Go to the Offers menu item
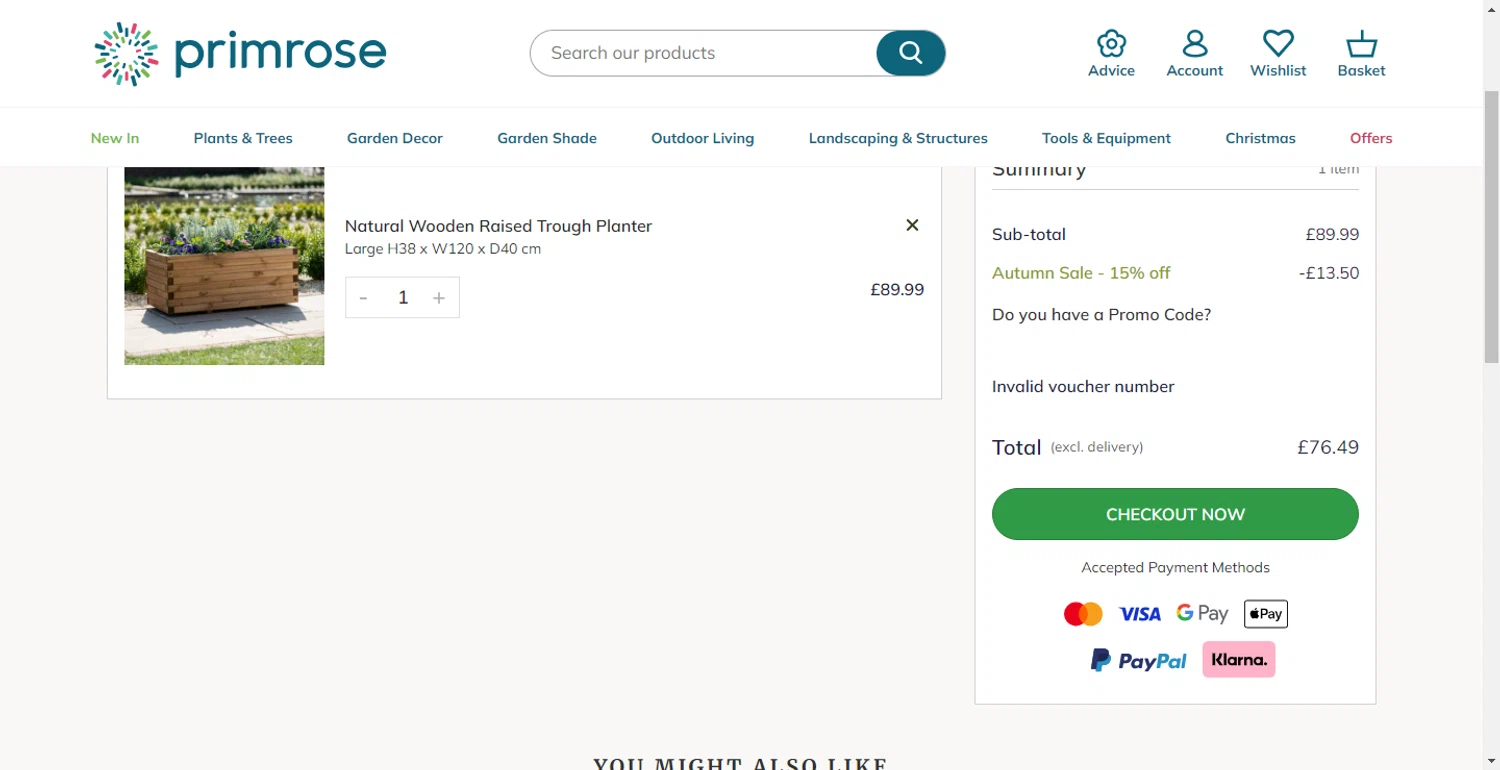1500x770 pixels. coord(1371,138)
